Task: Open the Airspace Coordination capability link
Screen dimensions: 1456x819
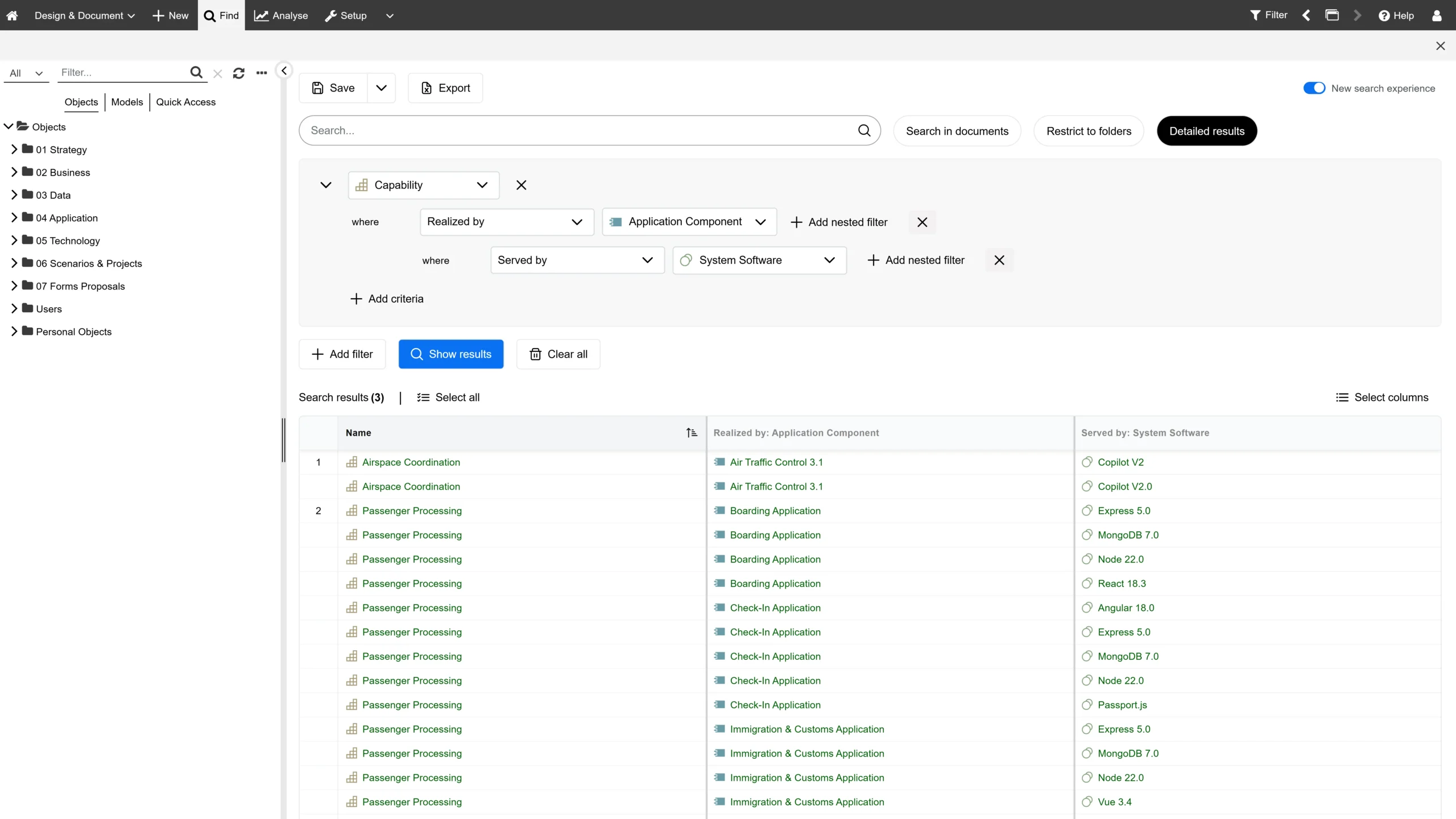Action: tap(411, 462)
